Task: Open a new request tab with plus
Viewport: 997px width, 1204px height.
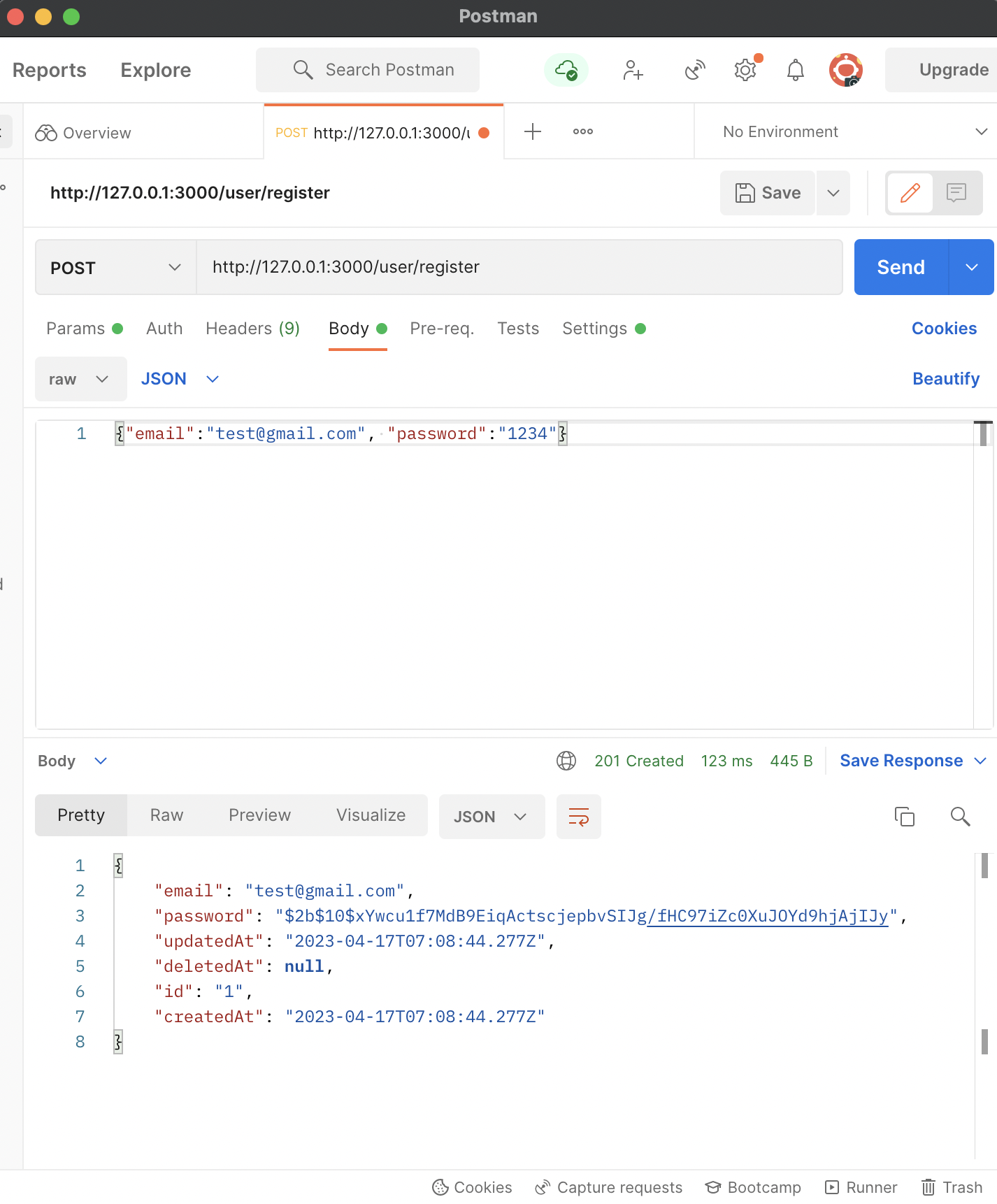Action: click(533, 131)
